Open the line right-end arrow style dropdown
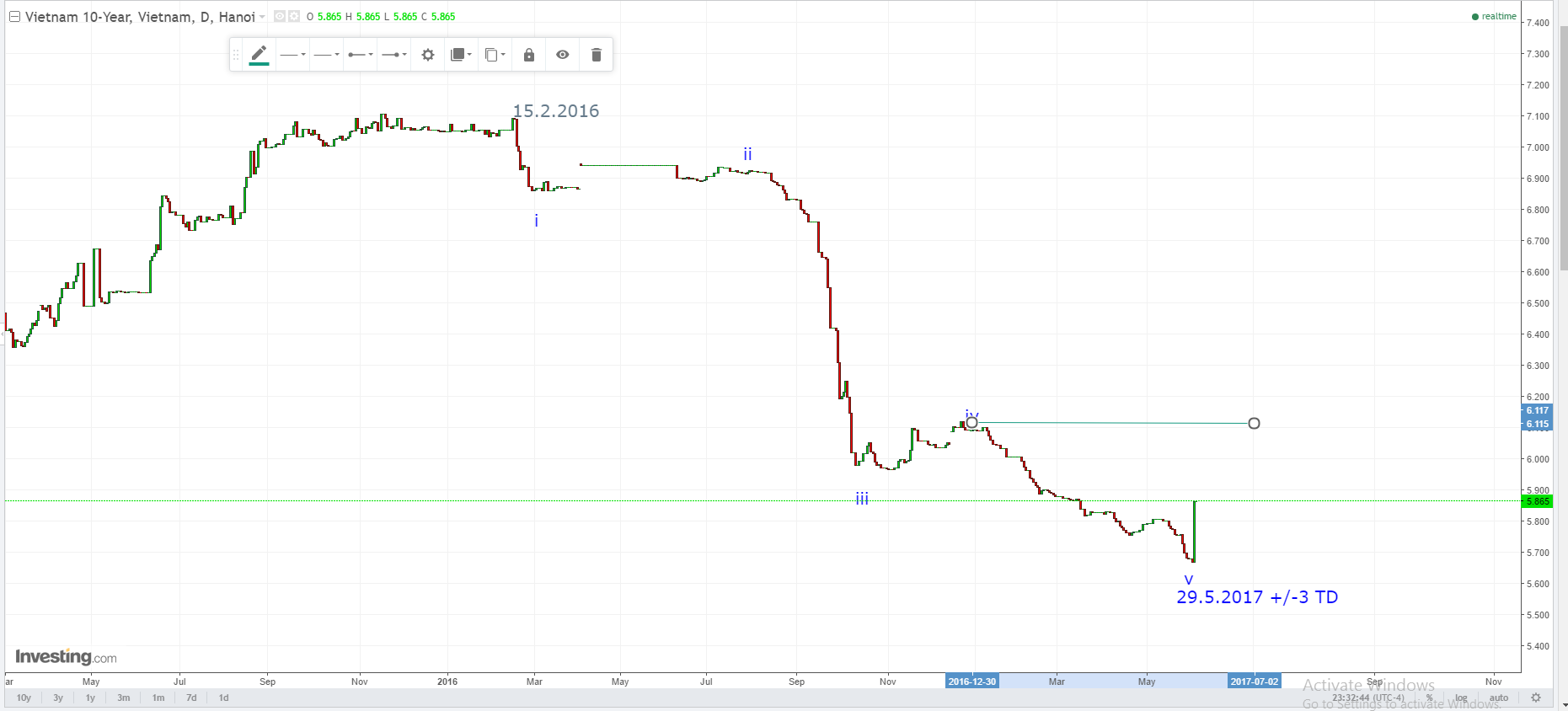The height and width of the screenshot is (711, 1568). [393, 55]
